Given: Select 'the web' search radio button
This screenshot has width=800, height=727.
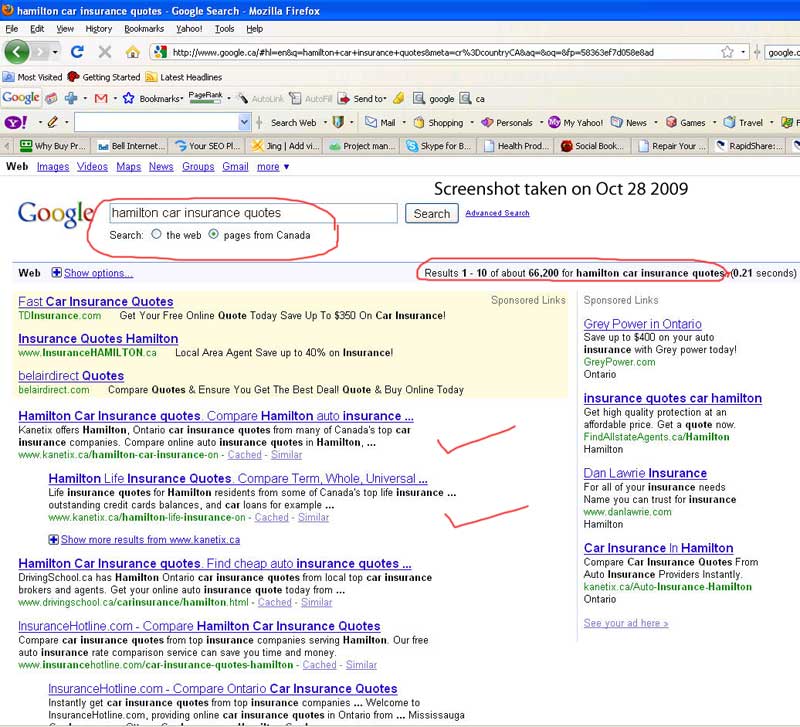Looking at the screenshot, I should pos(156,235).
